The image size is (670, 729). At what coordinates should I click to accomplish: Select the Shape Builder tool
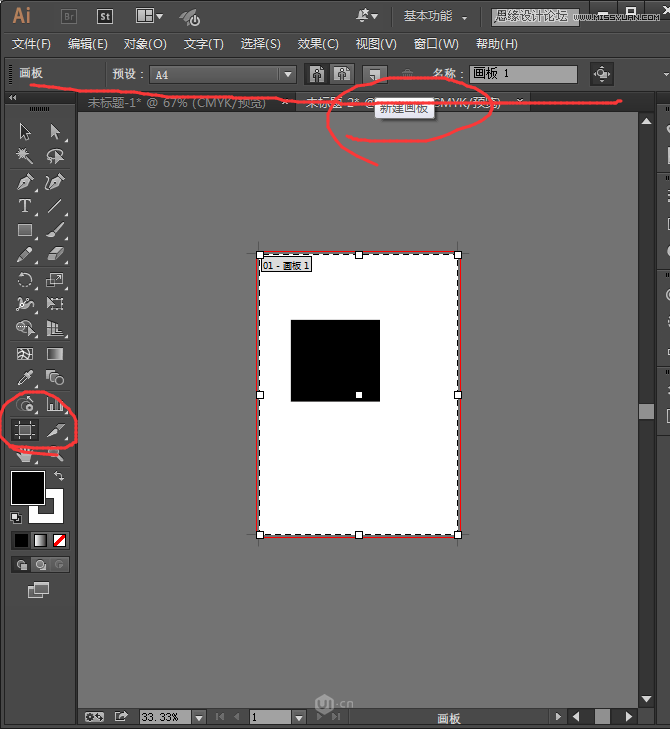click(x=25, y=328)
